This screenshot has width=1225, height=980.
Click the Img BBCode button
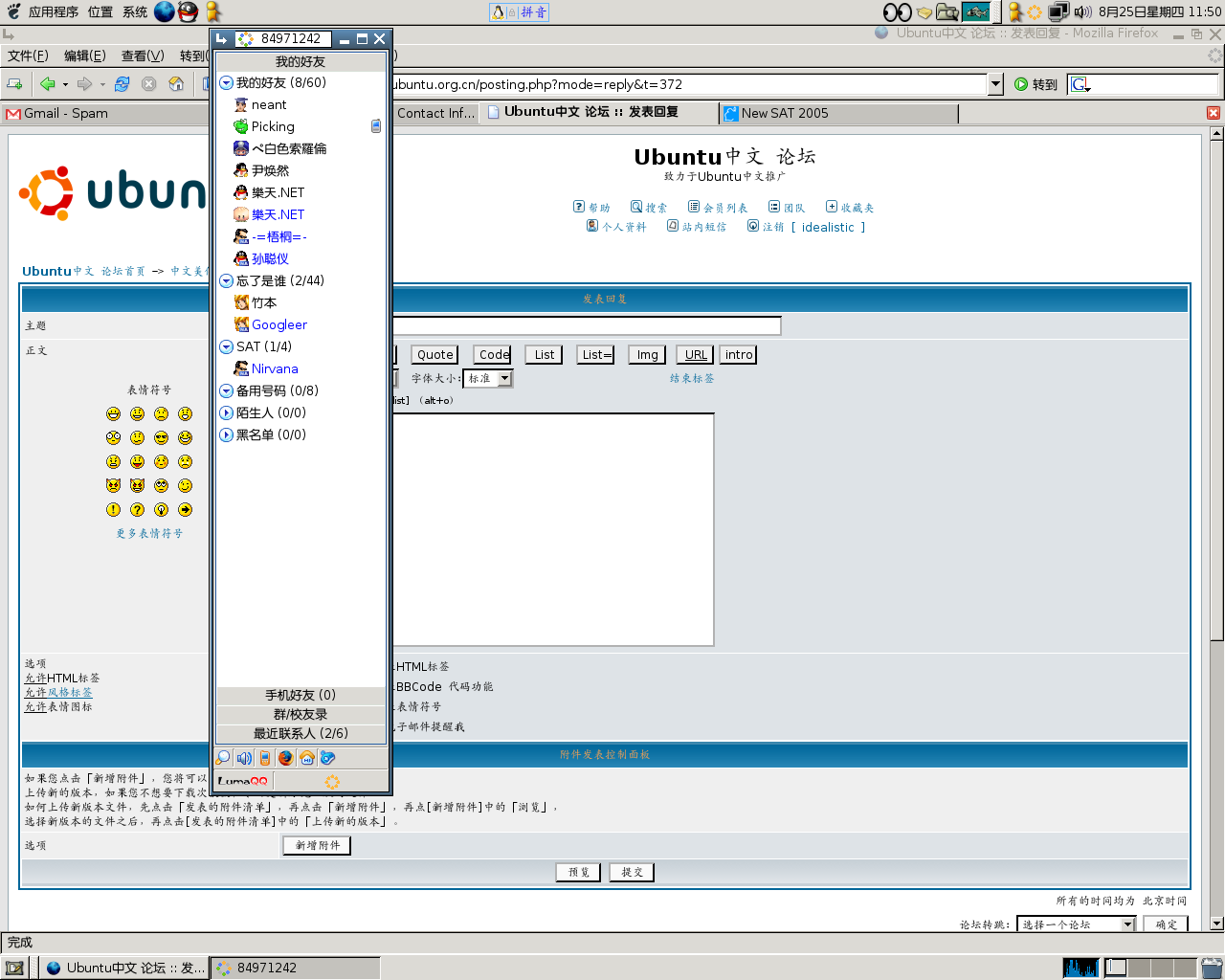tap(648, 354)
